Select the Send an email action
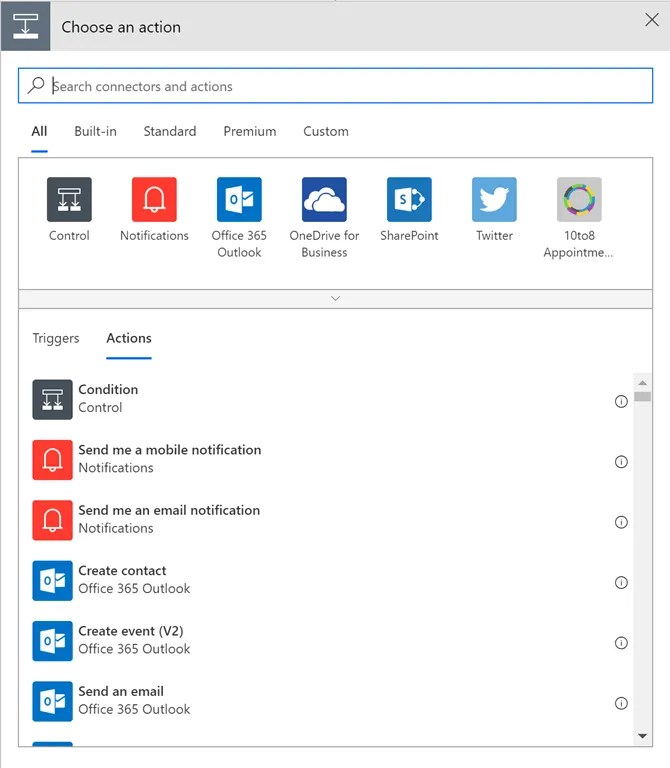This screenshot has height=768, width=670. tap(121, 691)
